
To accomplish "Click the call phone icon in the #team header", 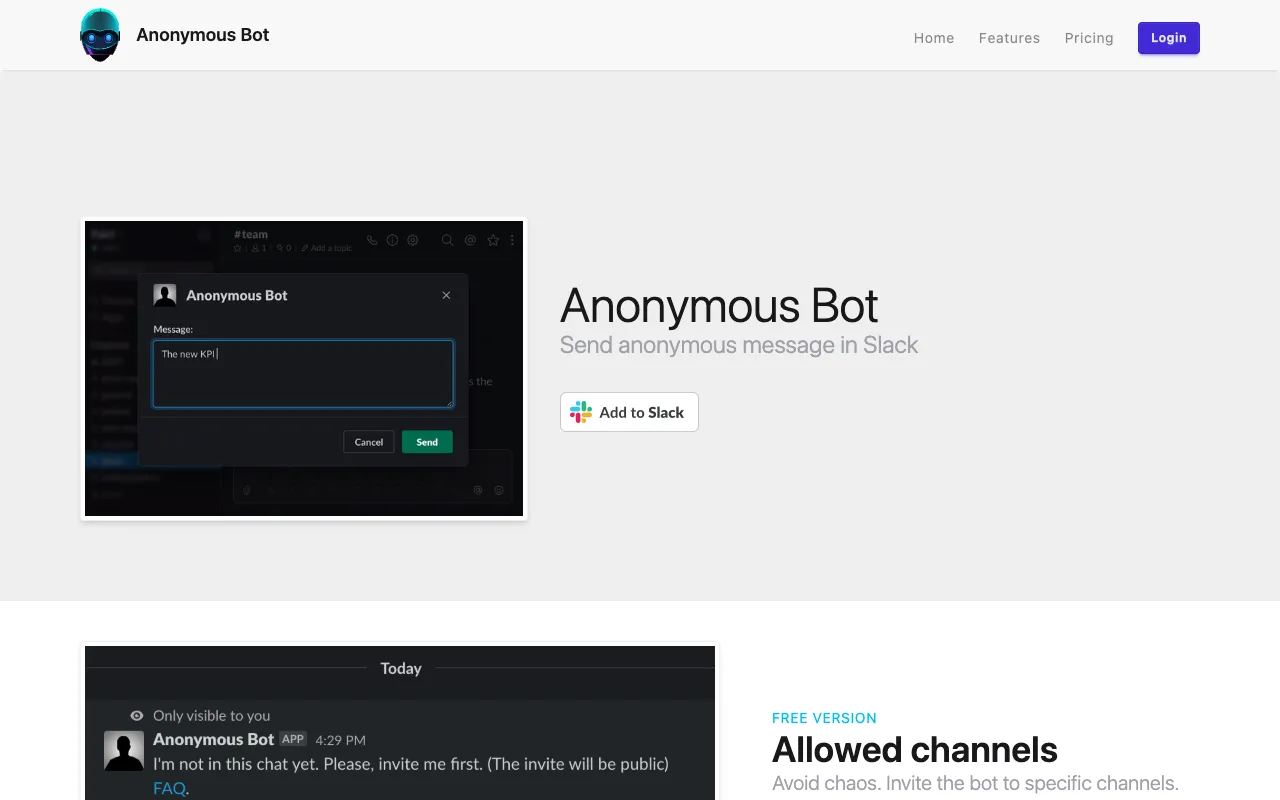I will click(372, 240).
